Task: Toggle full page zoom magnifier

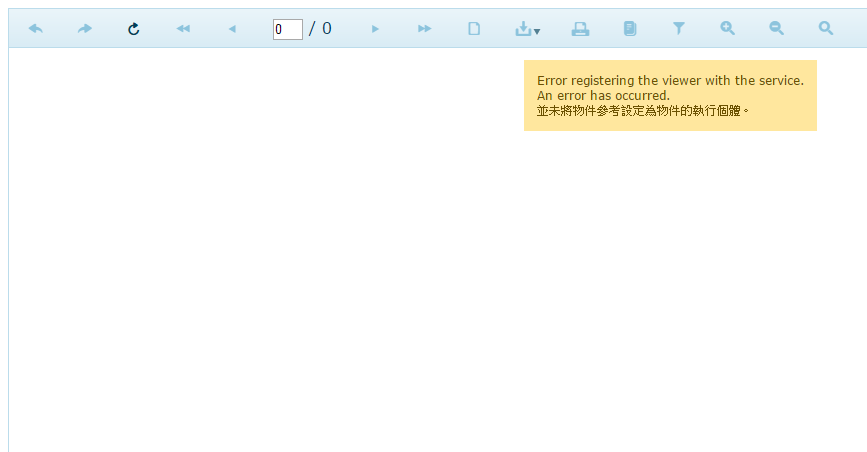Action: pyautogui.click(x=826, y=28)
